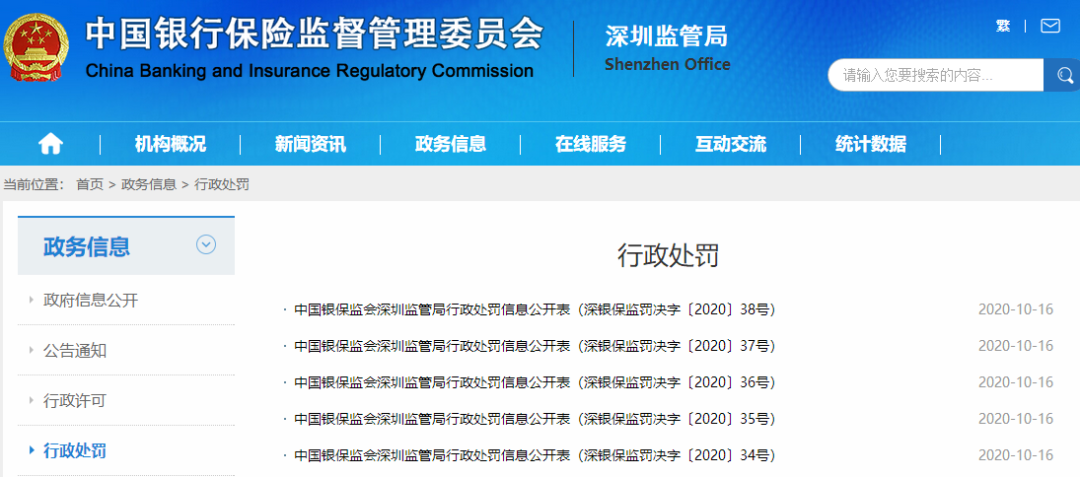Open the 互动交流 menu
Viewport: 1080px width, 477px height.
click(731, 145)
